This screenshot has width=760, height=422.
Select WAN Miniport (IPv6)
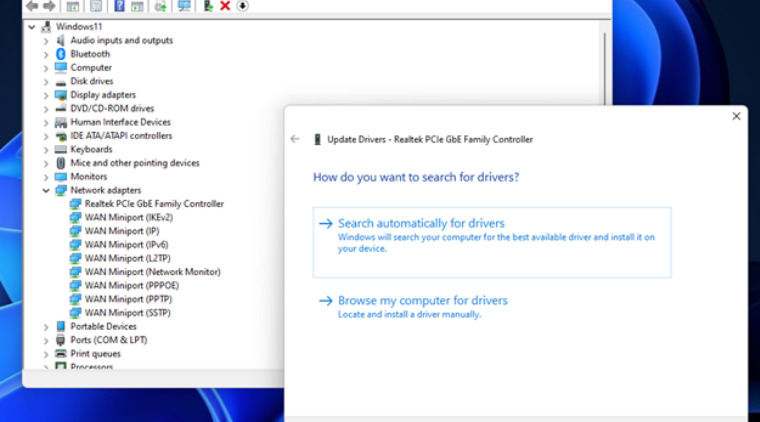pyautogui.click(x=127, y=244)
